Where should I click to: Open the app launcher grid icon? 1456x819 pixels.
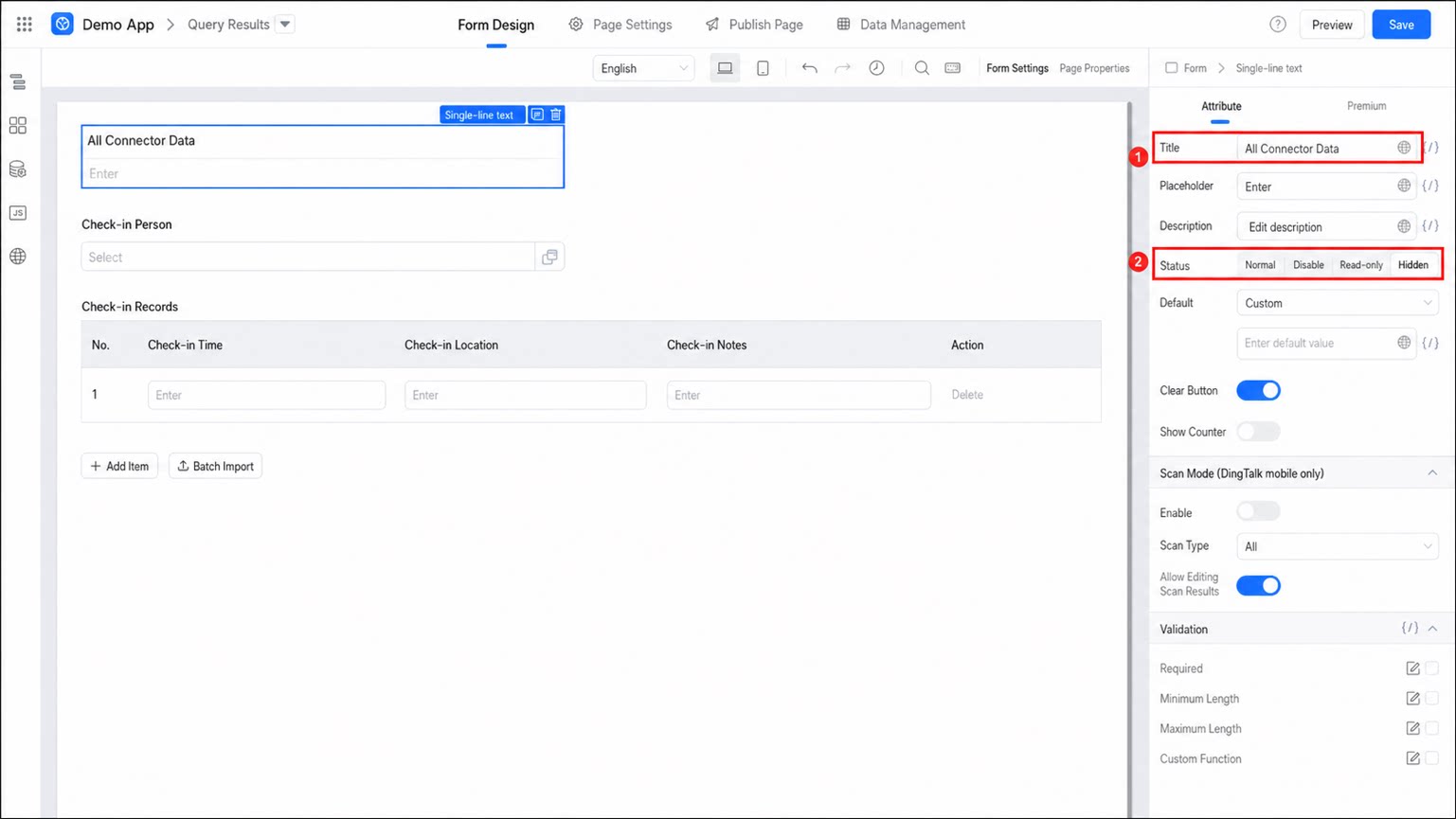[x=25, y=25]
